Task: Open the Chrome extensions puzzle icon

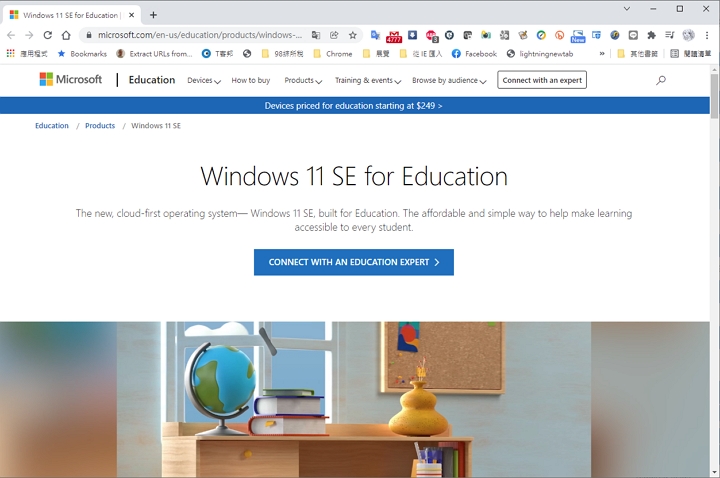Action: click(x=651, y=35)
